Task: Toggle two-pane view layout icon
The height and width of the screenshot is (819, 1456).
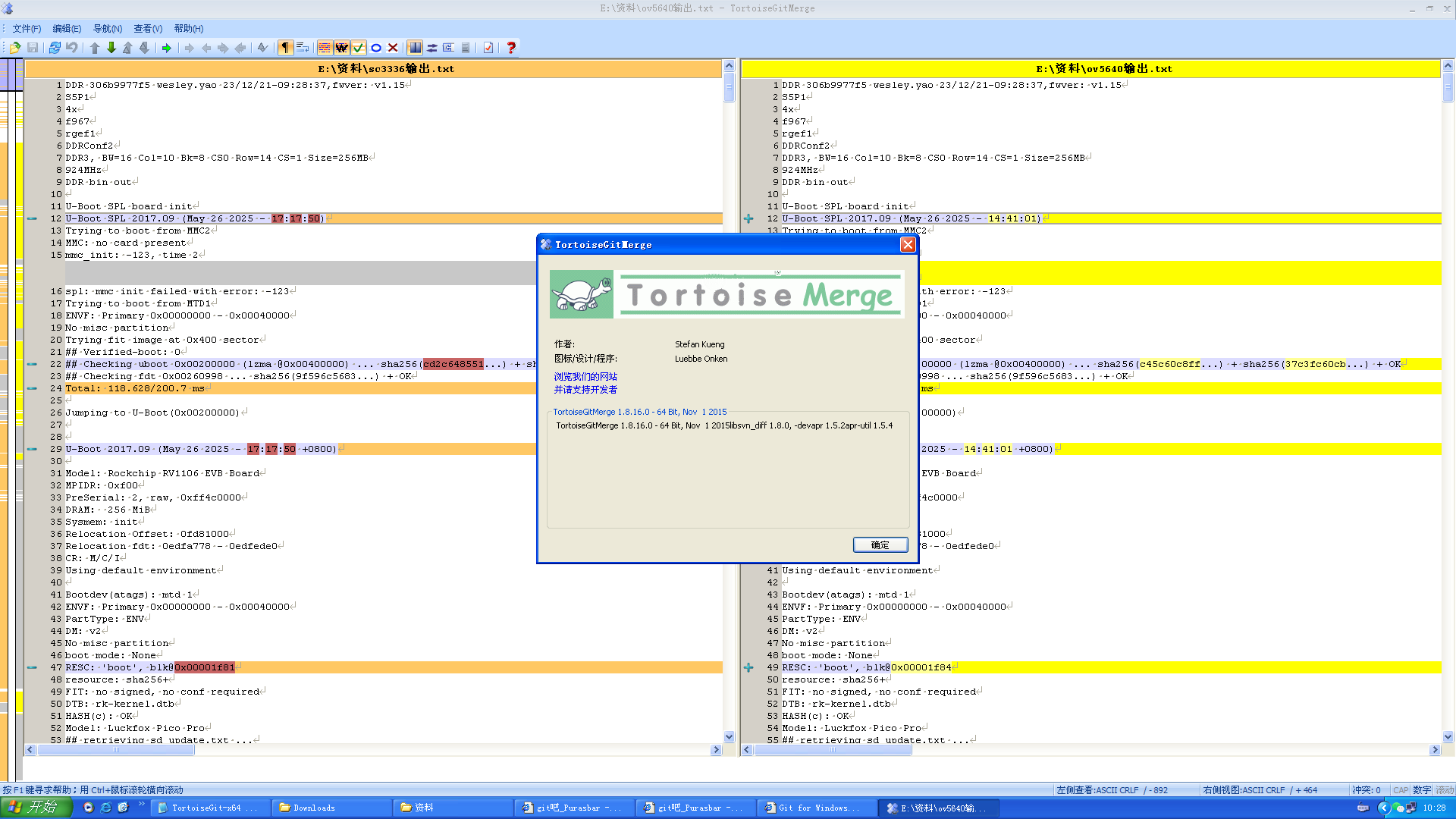Action: click(415, 48)
